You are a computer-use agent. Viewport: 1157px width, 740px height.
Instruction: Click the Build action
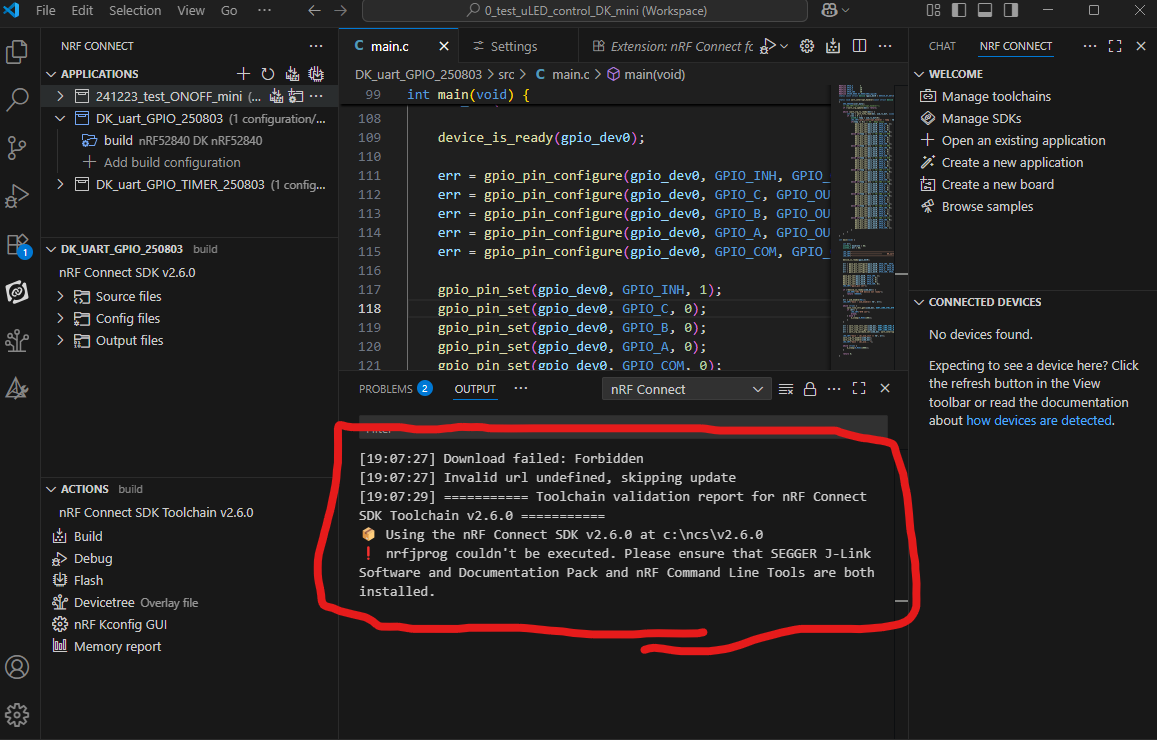click(x=88, y=536)
